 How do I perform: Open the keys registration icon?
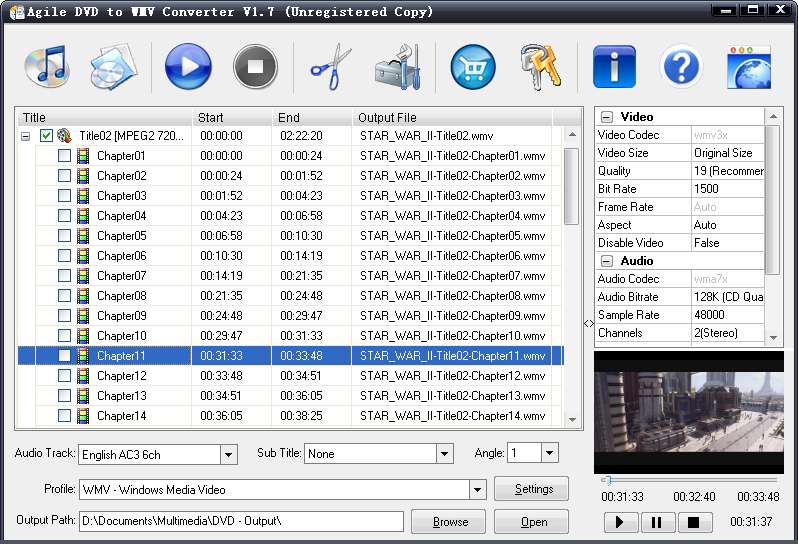(x=540, y=67)
